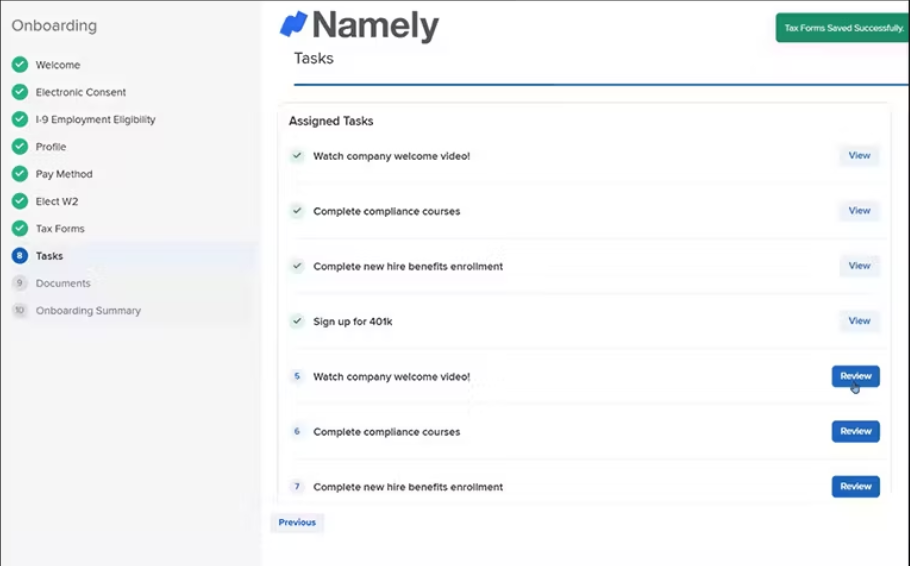This screenshot has width=910, height=566.
Task: Click the Previous button
Action: tap(297, 522)
